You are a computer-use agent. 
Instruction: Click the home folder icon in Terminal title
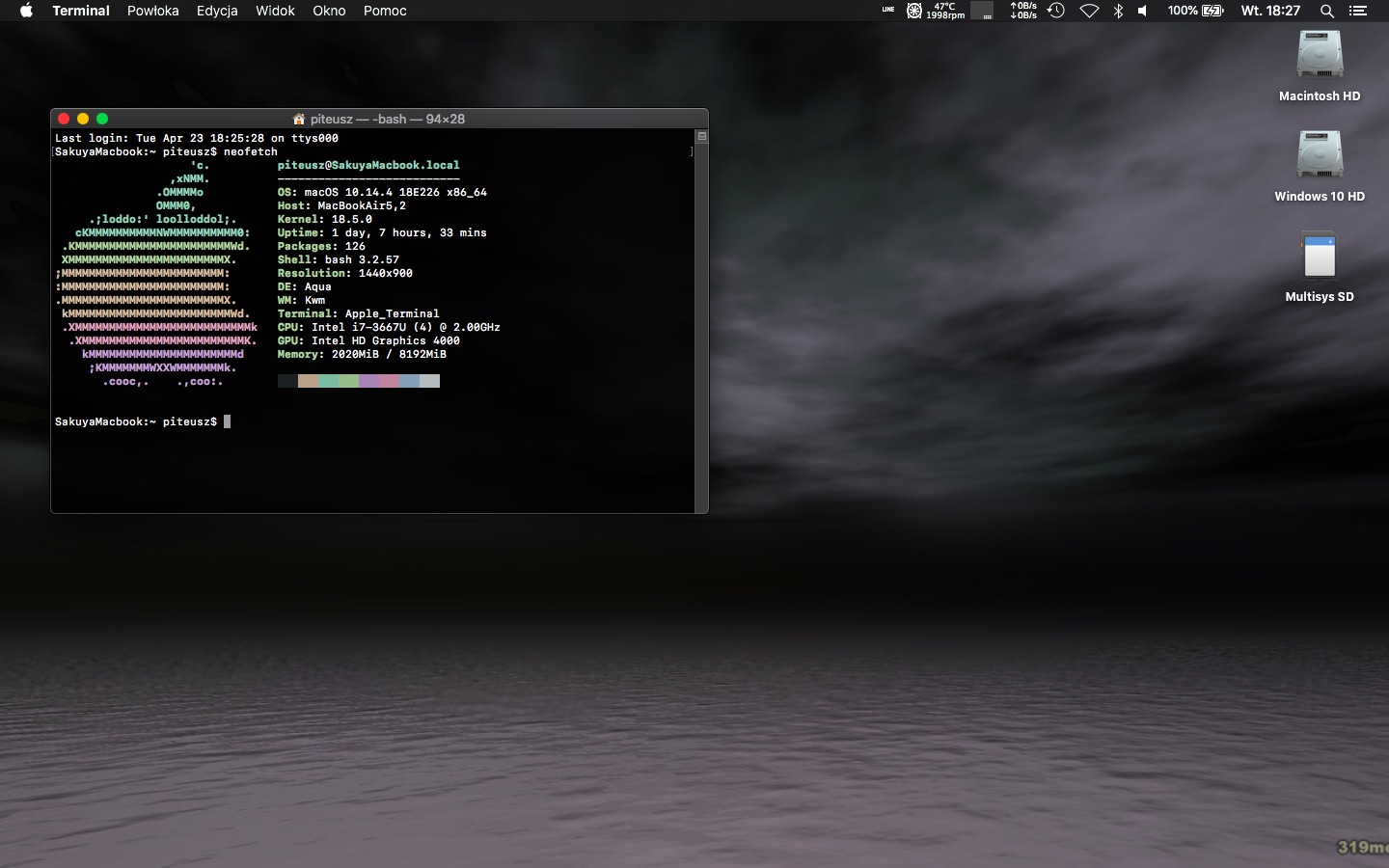click(x=299, y=119)
